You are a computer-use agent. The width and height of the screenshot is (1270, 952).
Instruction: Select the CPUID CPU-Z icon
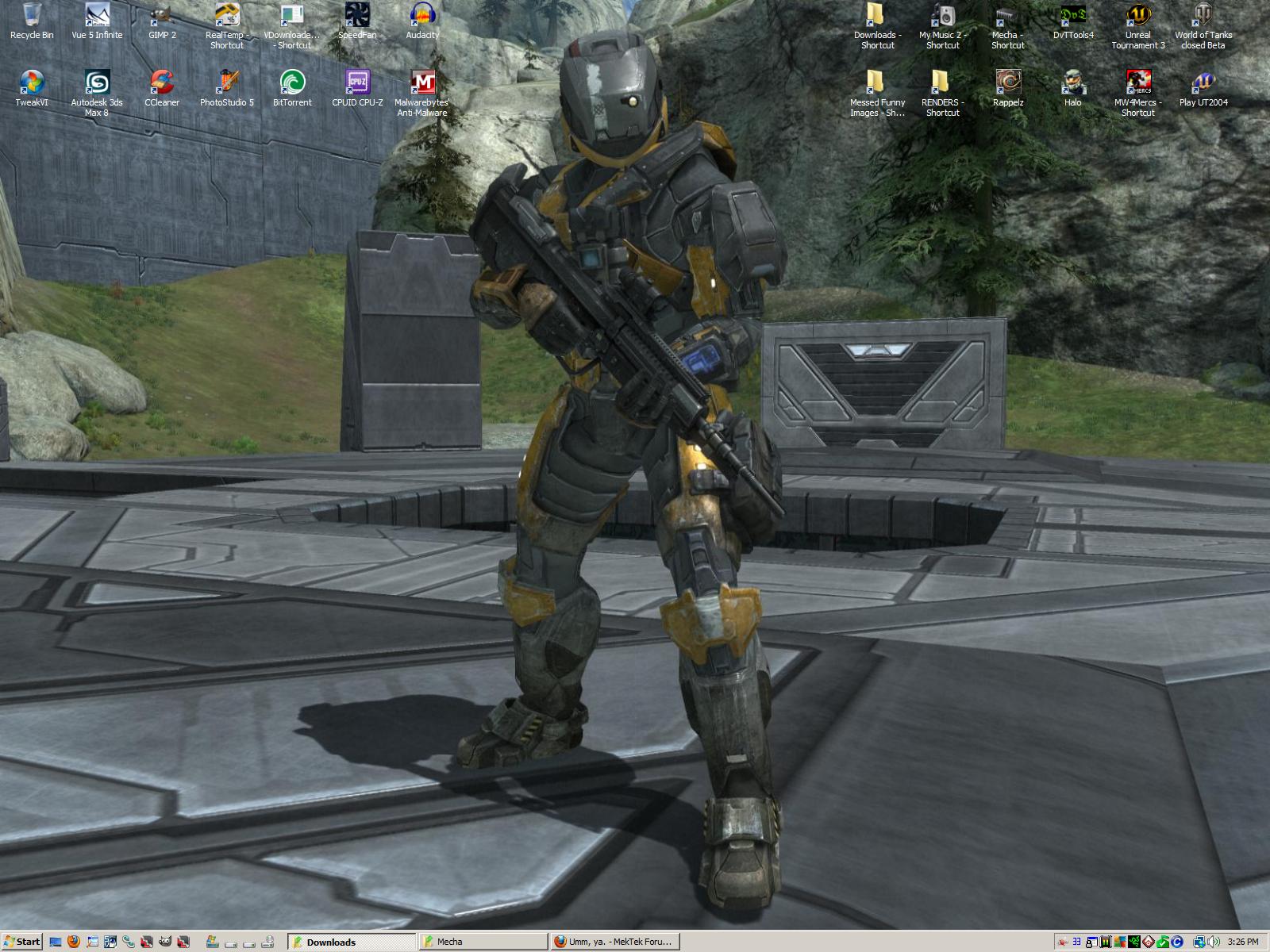point(357,88)
